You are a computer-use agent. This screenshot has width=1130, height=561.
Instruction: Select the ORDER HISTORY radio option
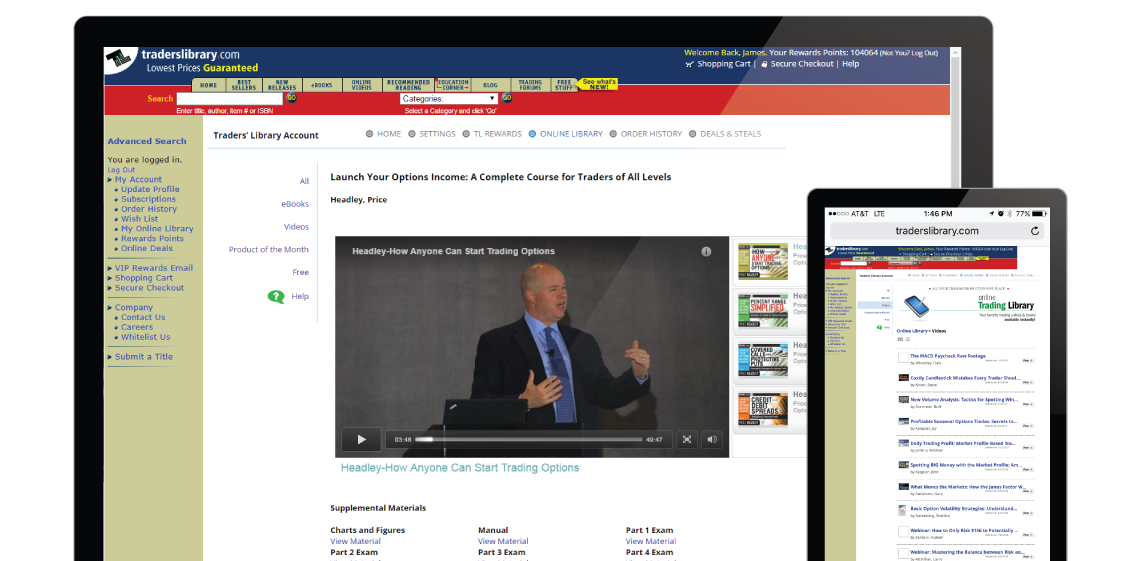(x=612, y=134)
